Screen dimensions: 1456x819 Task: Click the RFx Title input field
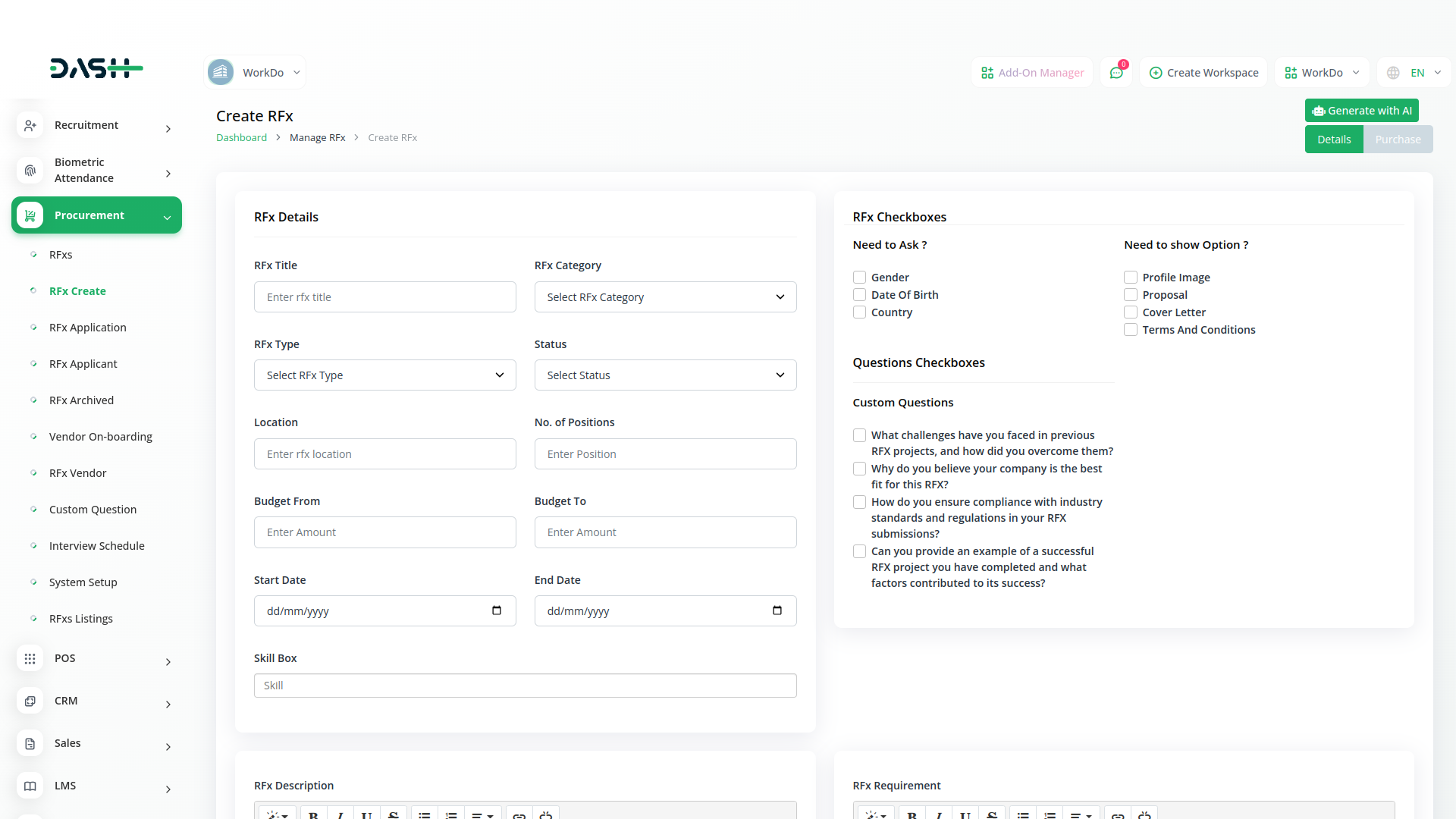coord(384,297)
